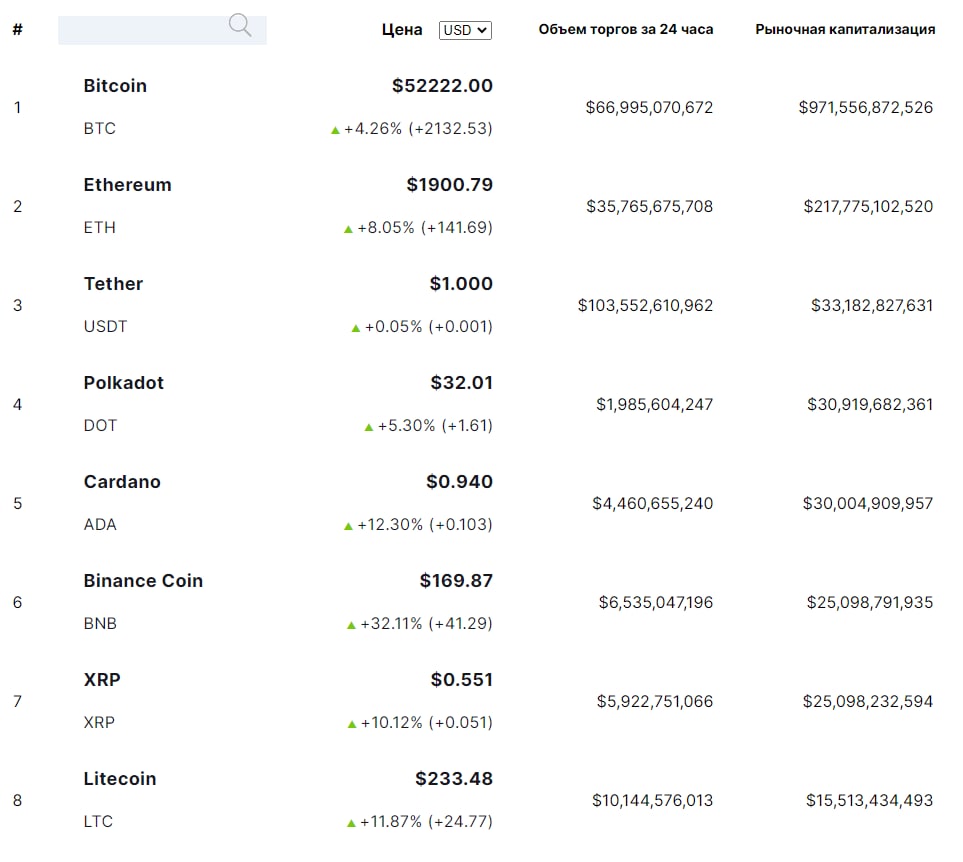The height and width of the screenshot is (862, 963).
Task: Open the Cardano coin link
Action: click(x=122, y=482)
